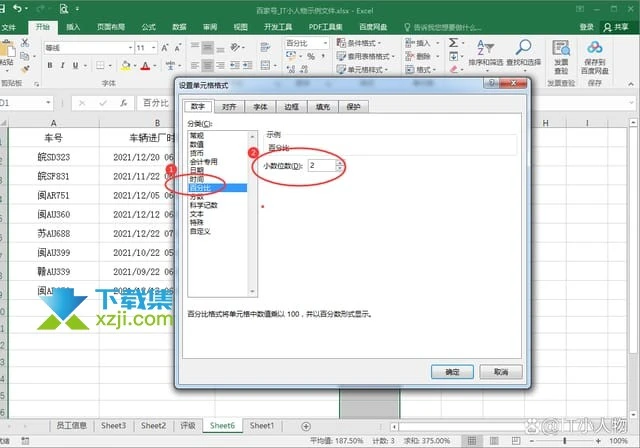The image size is (640, 448).
Task: Switch to the Alignment tab in dialog
Action: point(229,107)
